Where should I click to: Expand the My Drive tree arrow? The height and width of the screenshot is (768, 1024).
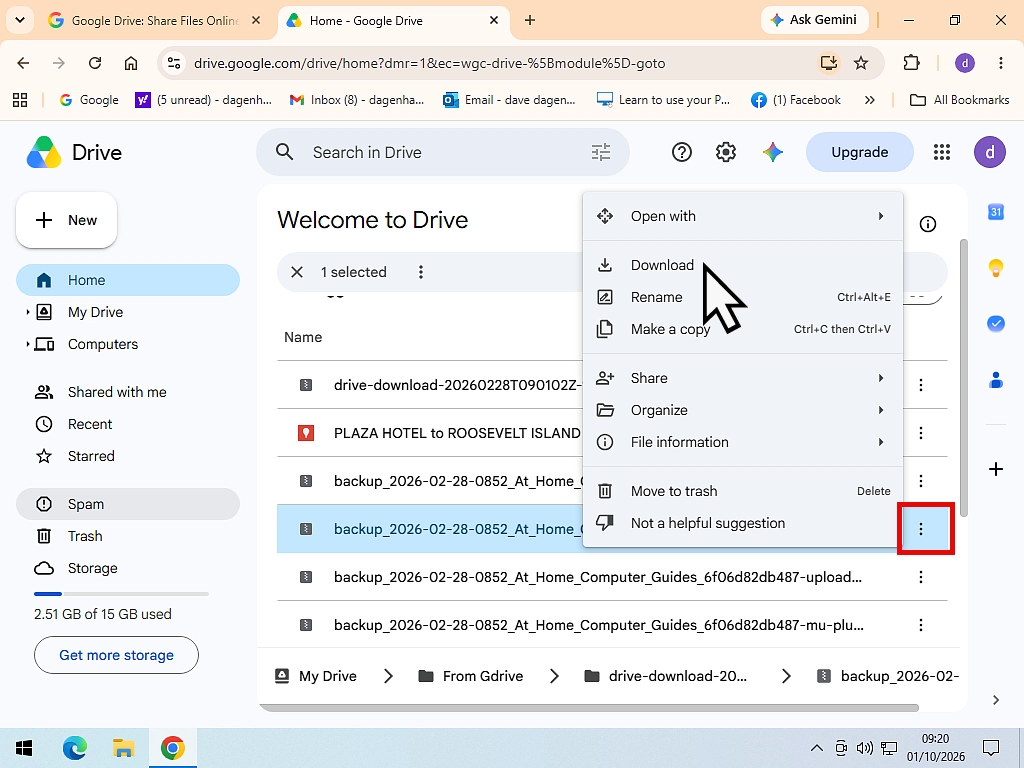(x=27, y=312)
